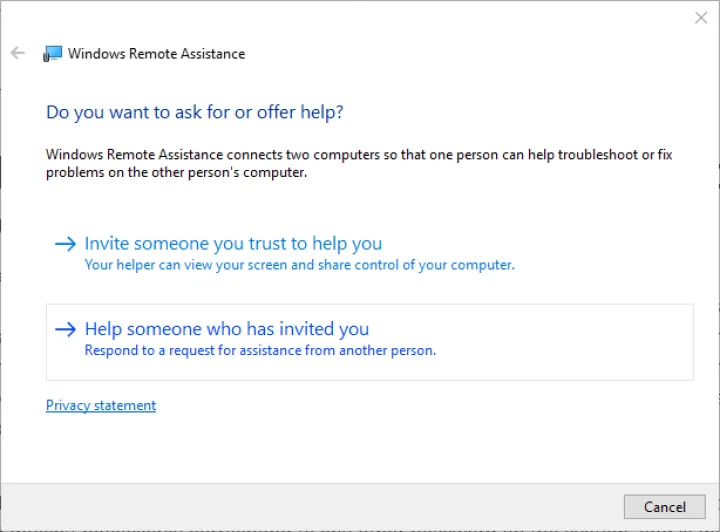Choose Invite someone you trust to help you
The width and height of the screenshot is (720, 532).
233,244
